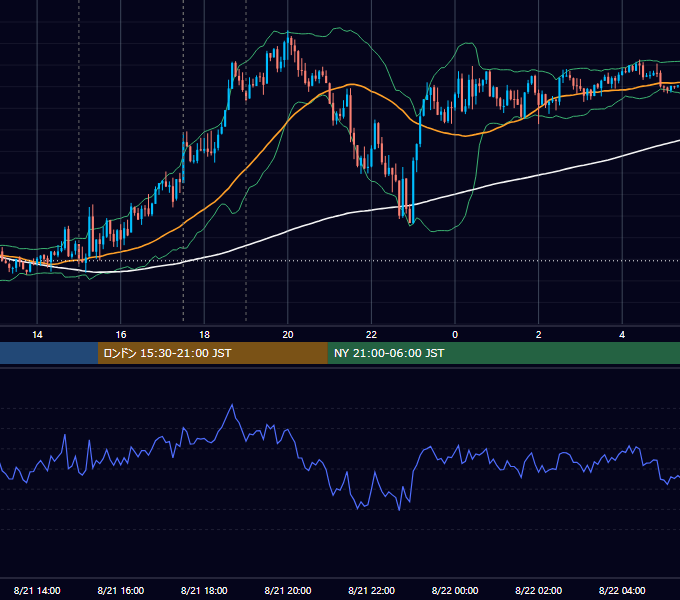Click the 18 hour label on price chart axis
This screenshot has height=600, width=680.
(x=204, y=335)
